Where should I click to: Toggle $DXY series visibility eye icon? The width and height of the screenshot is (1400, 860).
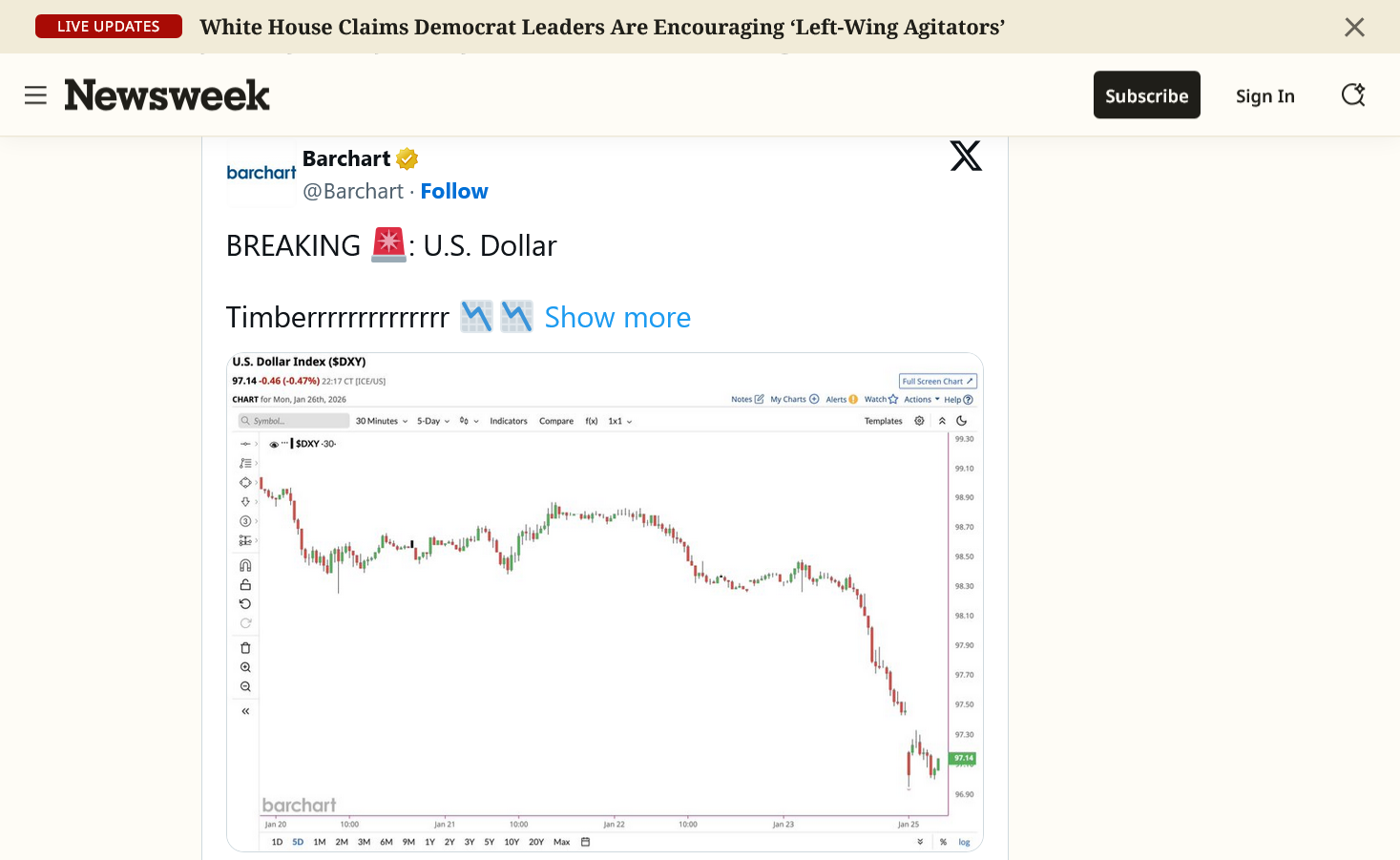[274, 445]
